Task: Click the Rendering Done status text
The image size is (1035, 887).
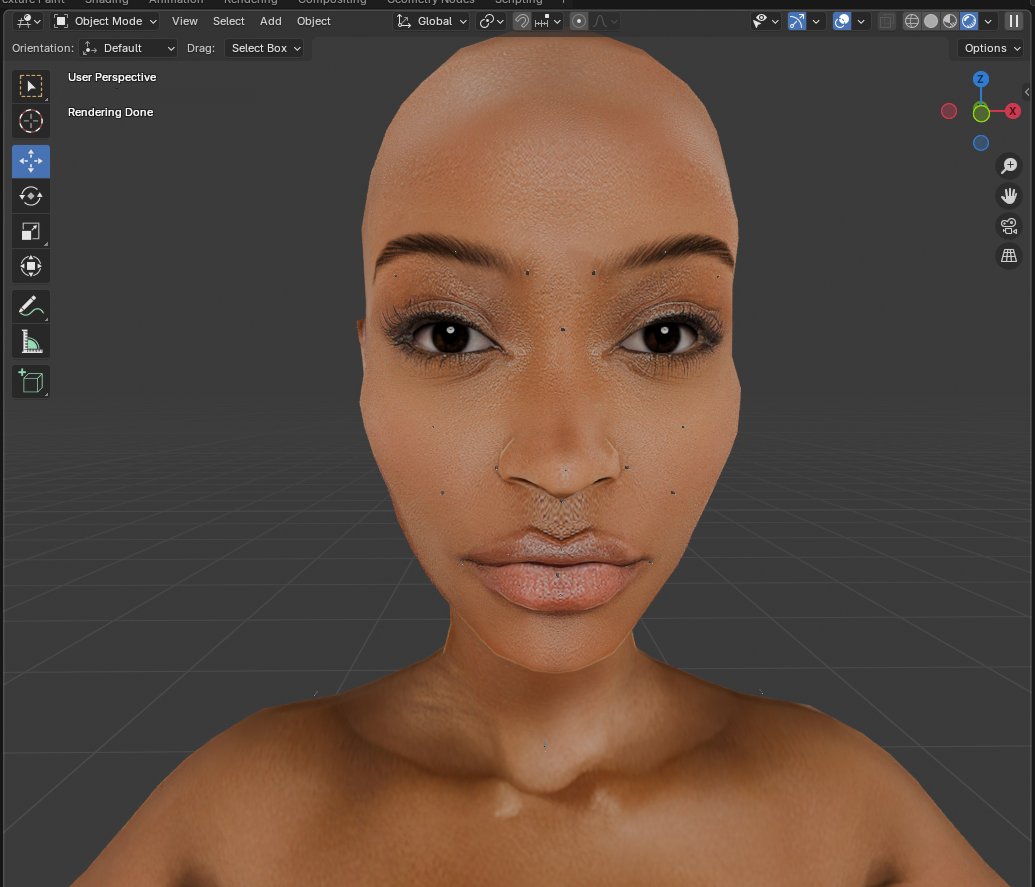Action: tap(111, 112)
